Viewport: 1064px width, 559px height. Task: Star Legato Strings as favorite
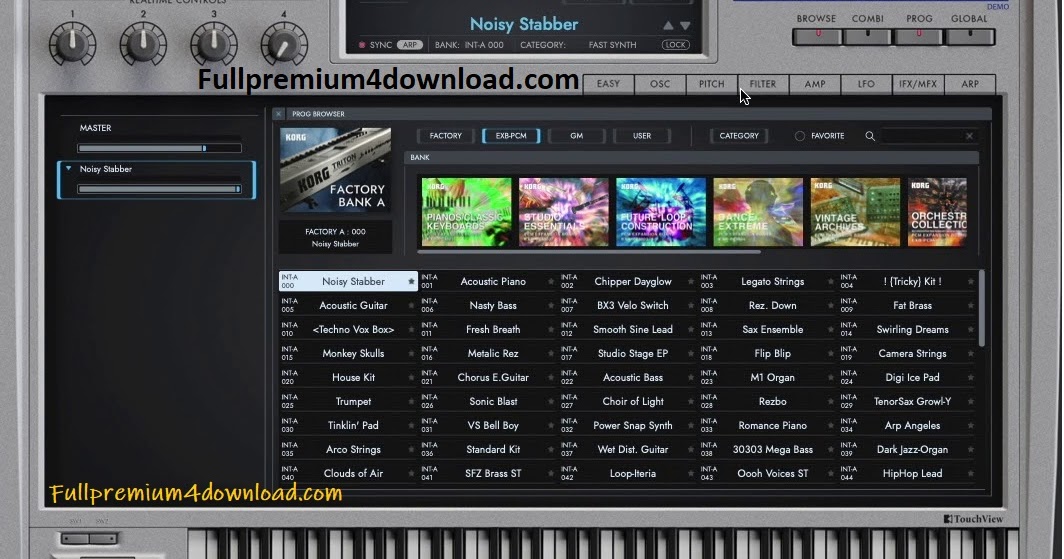click(x=831, y=282)
